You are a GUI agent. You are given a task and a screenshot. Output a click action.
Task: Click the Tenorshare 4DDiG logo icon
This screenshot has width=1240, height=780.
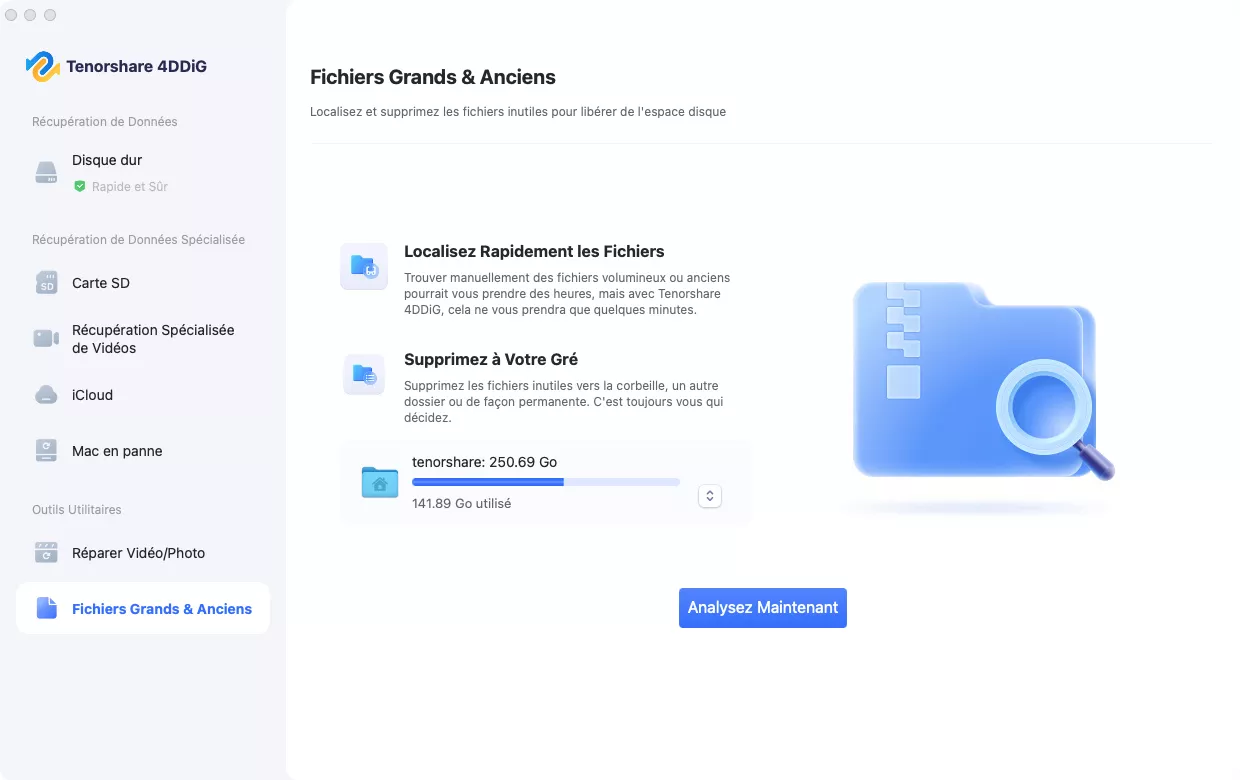(x=42, y=66)
